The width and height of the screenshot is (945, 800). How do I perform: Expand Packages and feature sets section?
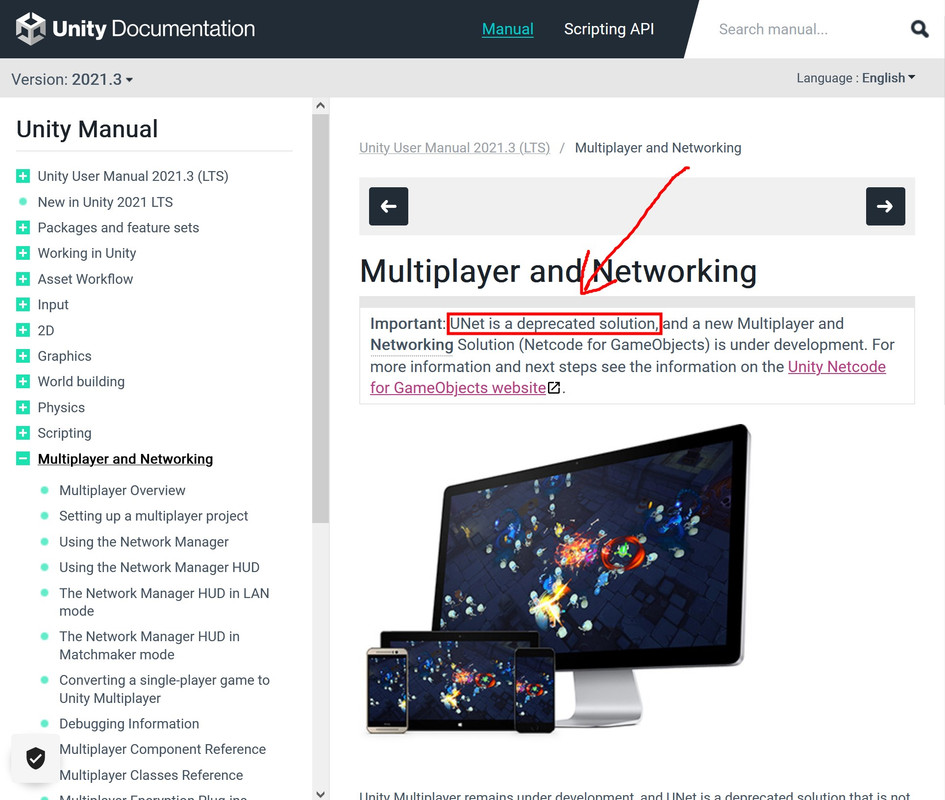(x=23, y=227)
